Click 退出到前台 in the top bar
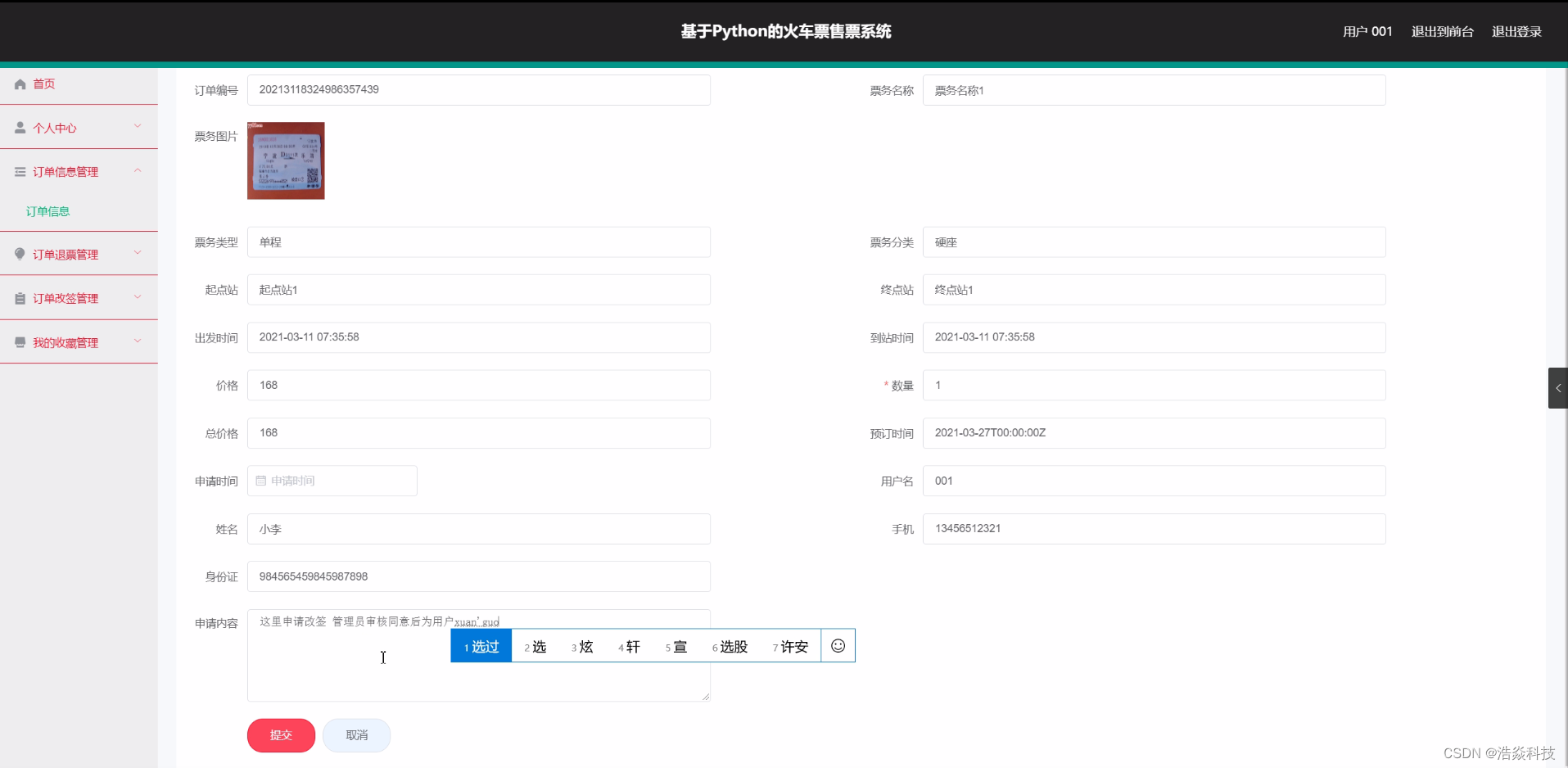 point(1442,32)
